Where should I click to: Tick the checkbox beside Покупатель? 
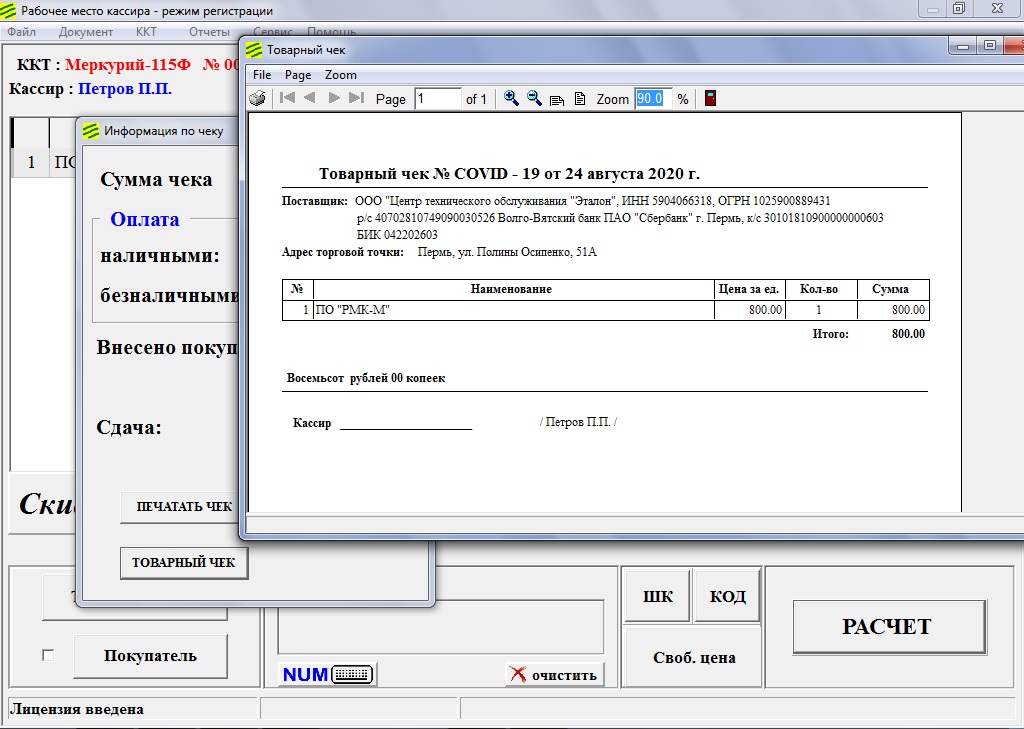click(48, 655)
